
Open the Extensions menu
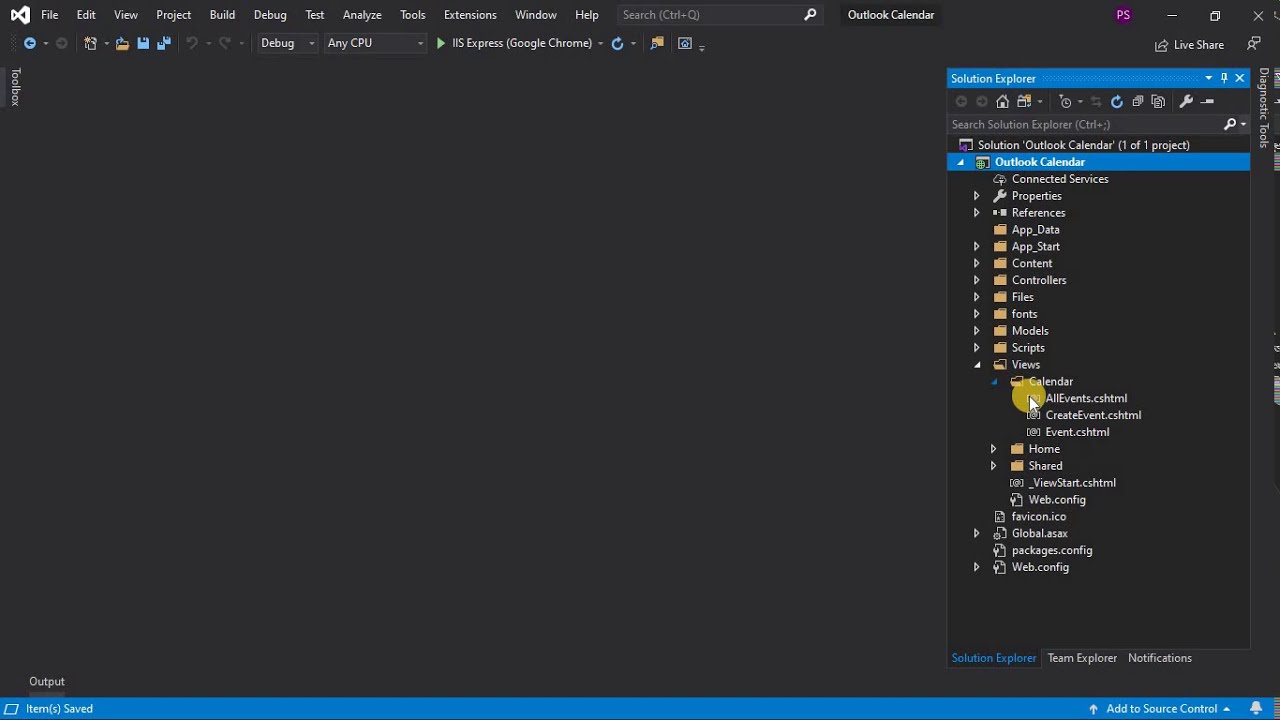pos(470,15)
